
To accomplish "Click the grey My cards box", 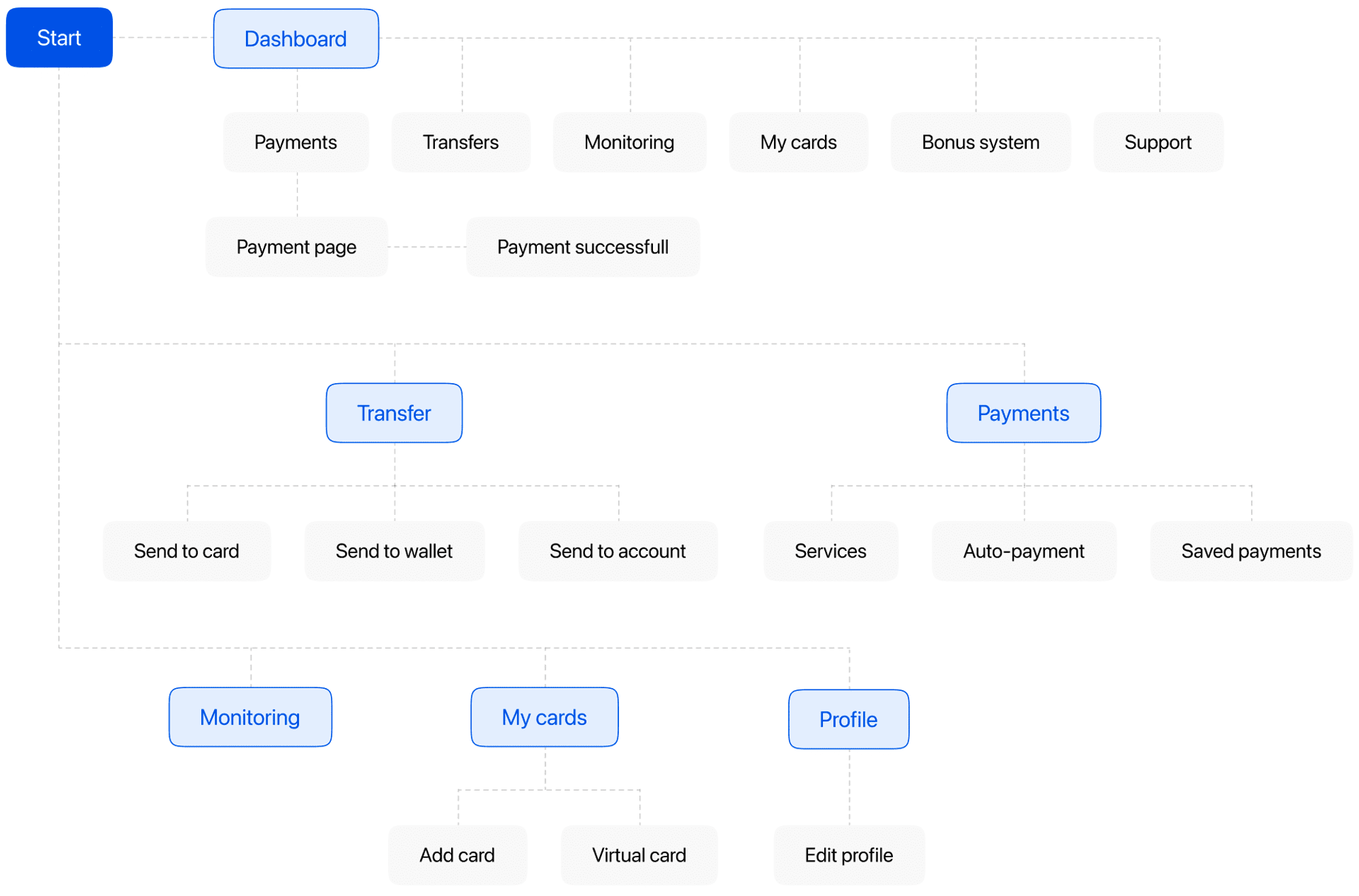I will coord(798,142).
